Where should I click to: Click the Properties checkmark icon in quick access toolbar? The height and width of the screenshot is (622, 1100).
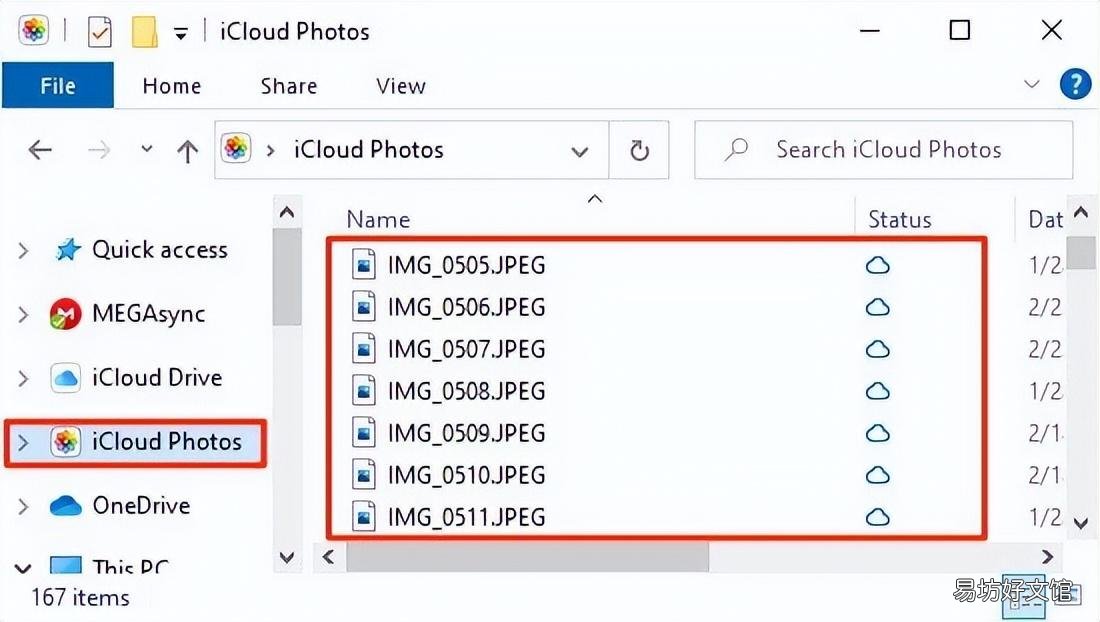[x=100, y=32]
